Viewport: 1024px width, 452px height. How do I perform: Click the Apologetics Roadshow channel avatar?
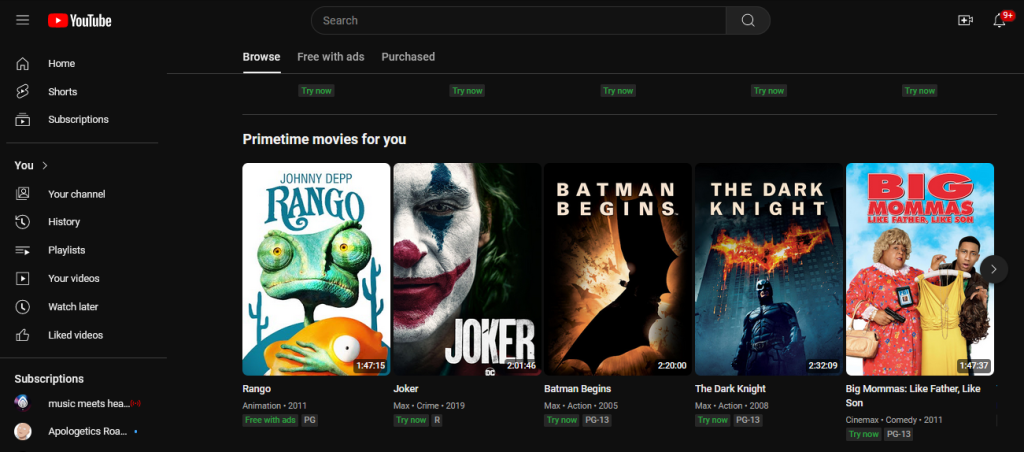click(x=23, y=431)
